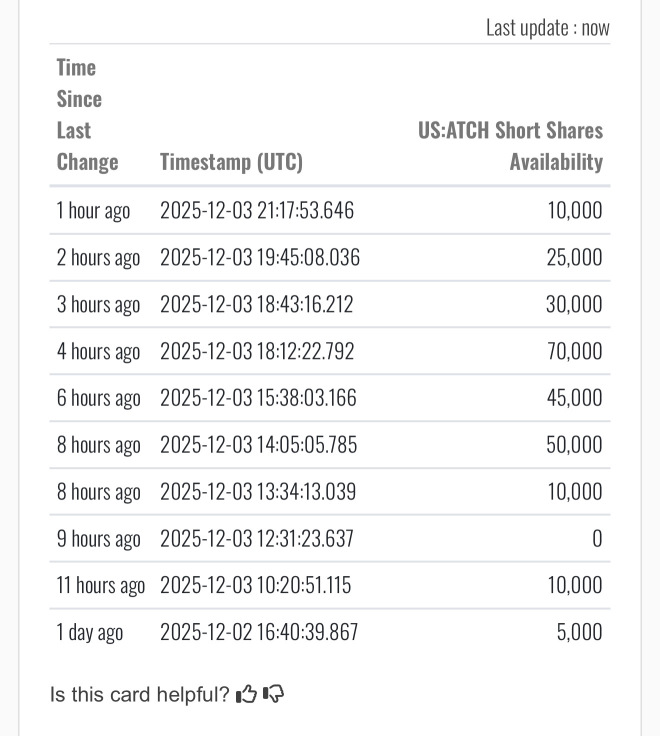660x736 pixels.
Task: Click the Timestamp (UTC) column header
Action: tap(231, 162)
